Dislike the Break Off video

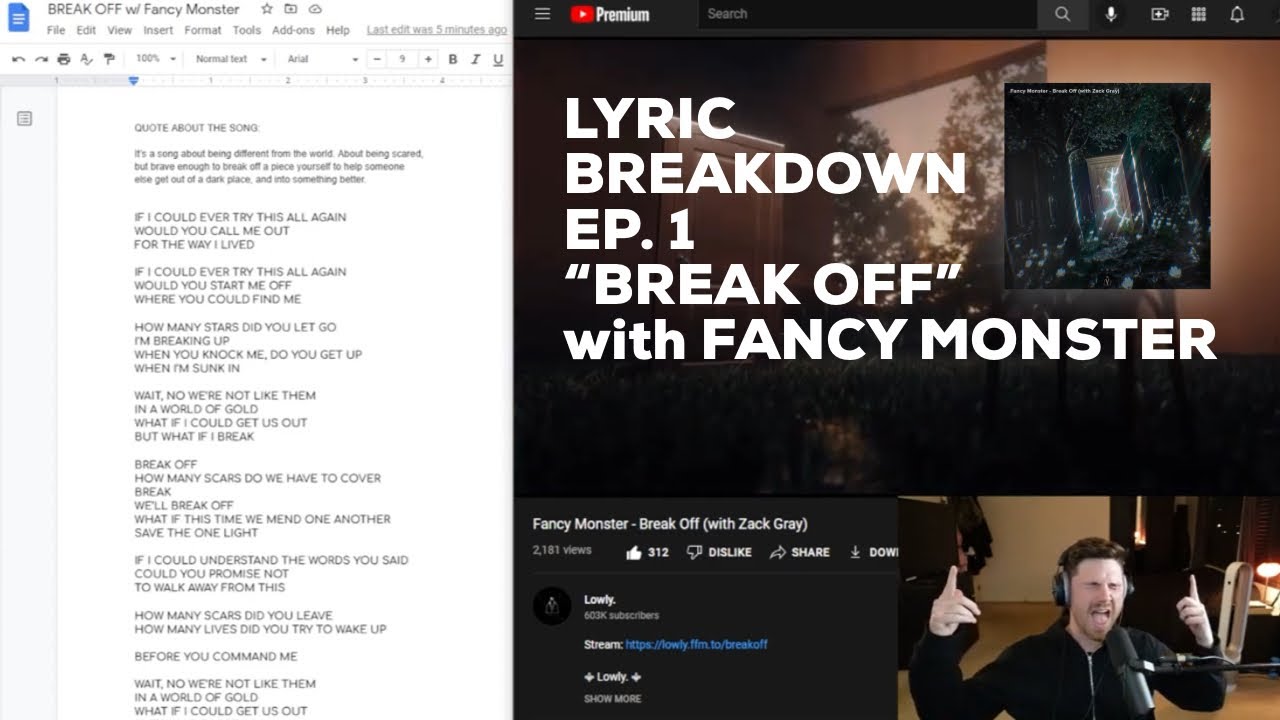[x=719, y=552]
